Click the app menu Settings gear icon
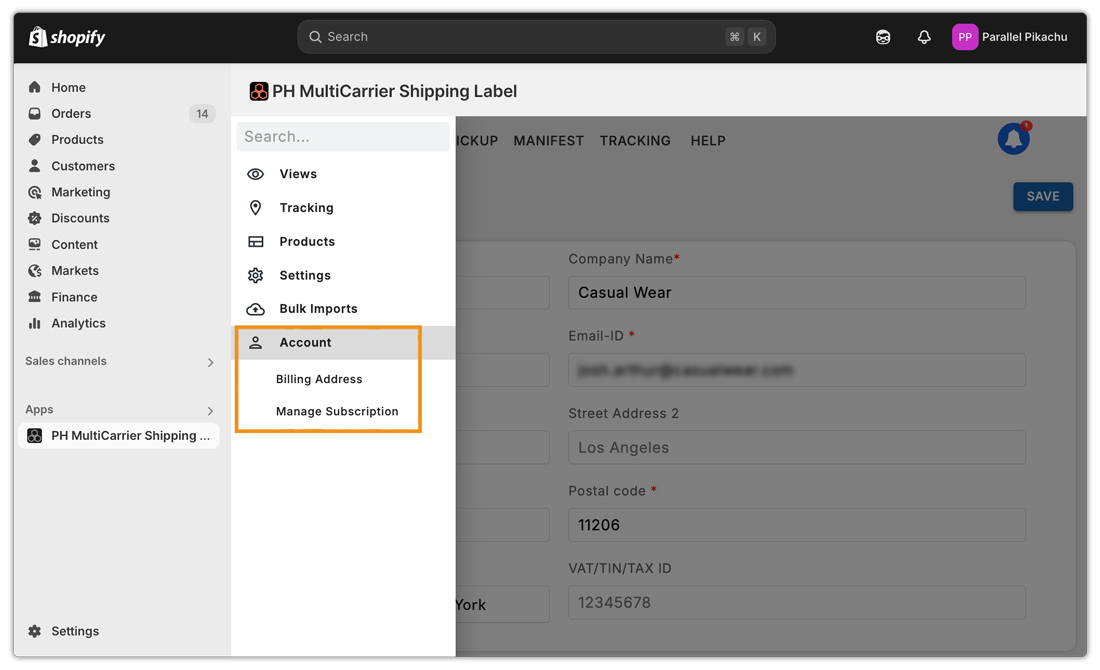 [255, 275]
